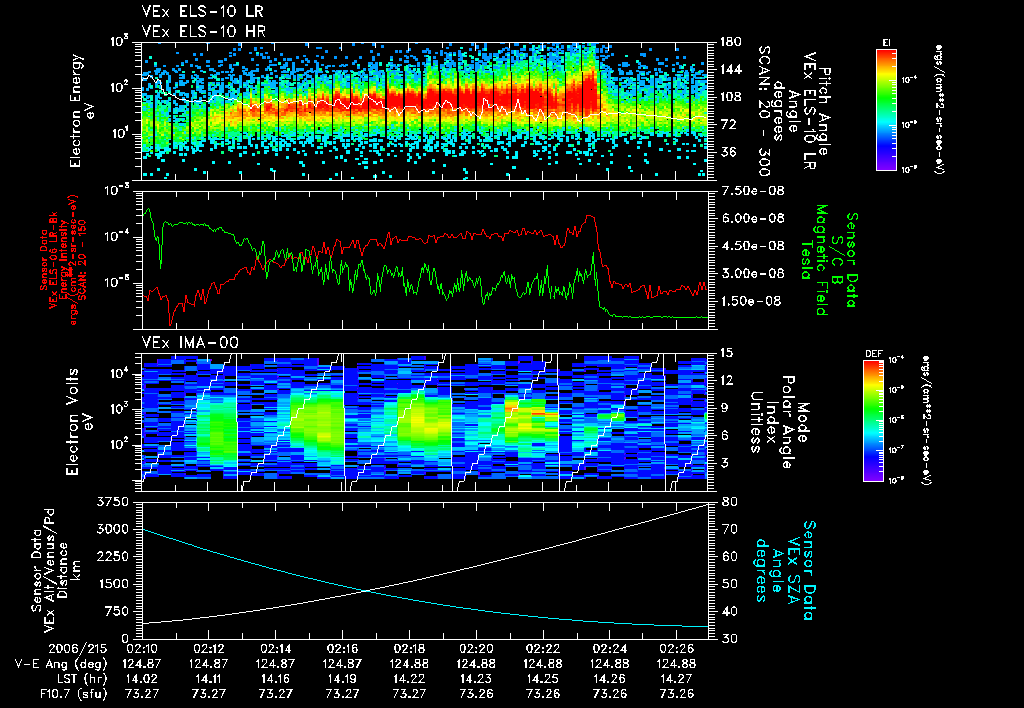Click the 02:10 time tick label

pos(142,649)
